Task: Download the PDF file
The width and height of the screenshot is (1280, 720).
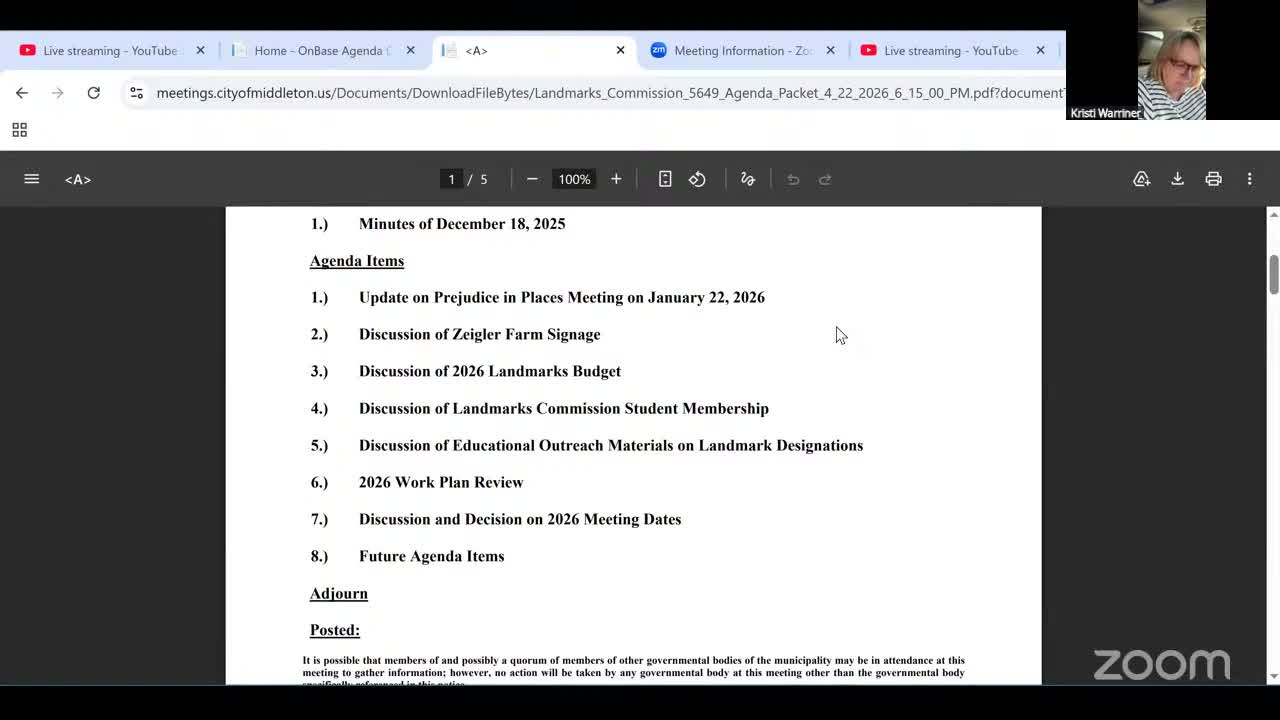Action: click(1177, 179)
